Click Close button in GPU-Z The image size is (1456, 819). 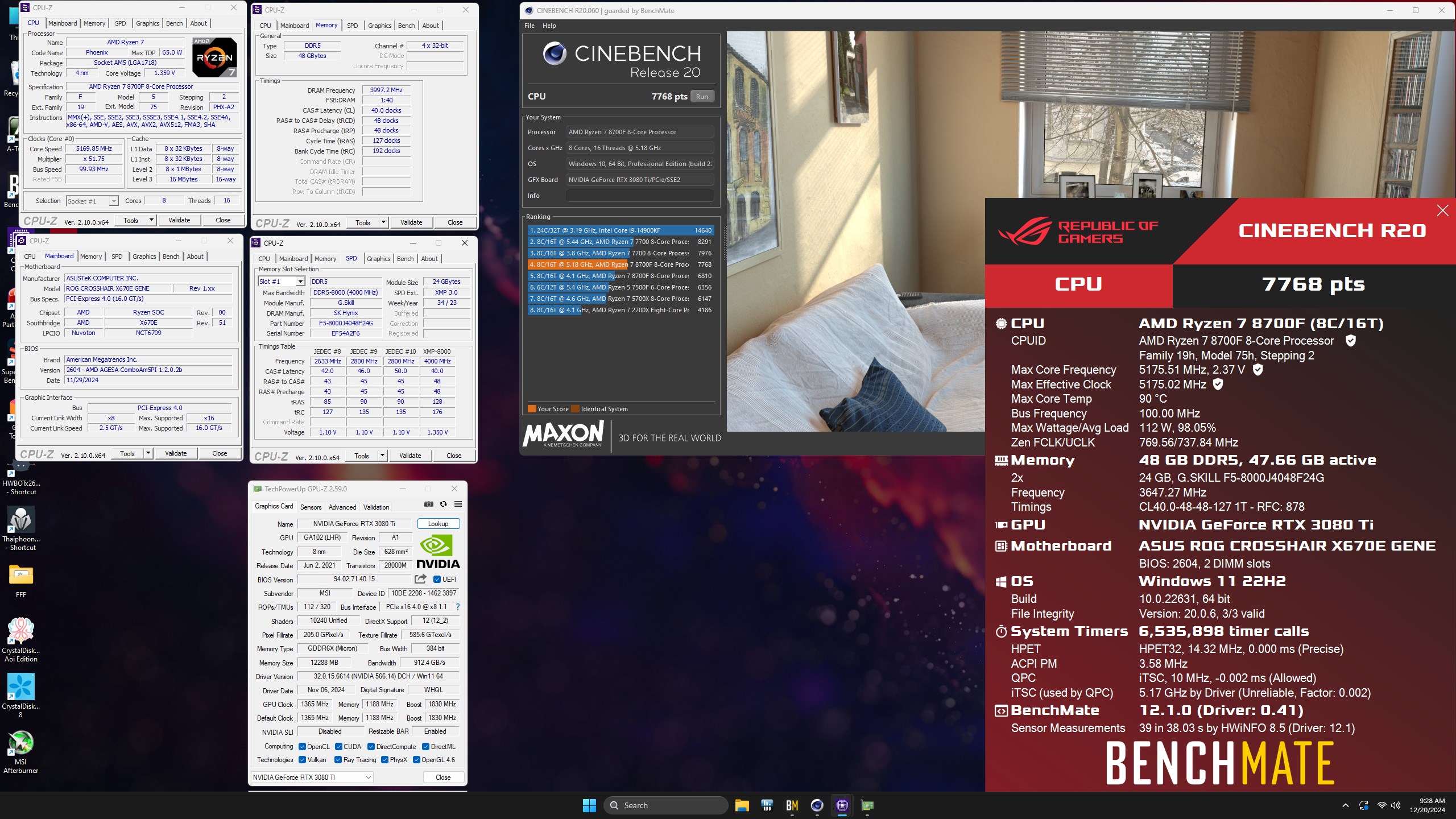[443, 777]
